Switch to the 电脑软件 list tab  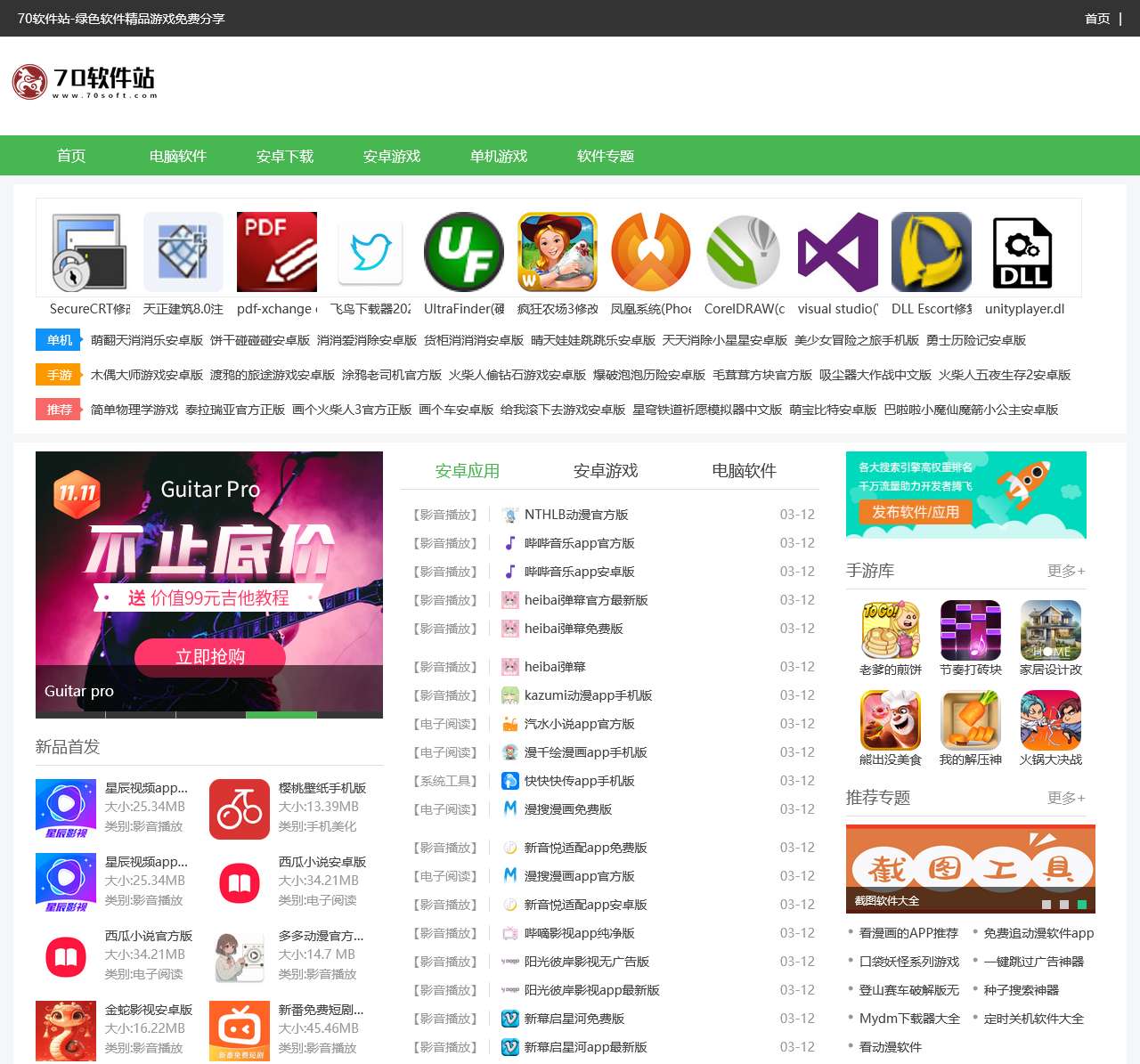tap(744, 471)
